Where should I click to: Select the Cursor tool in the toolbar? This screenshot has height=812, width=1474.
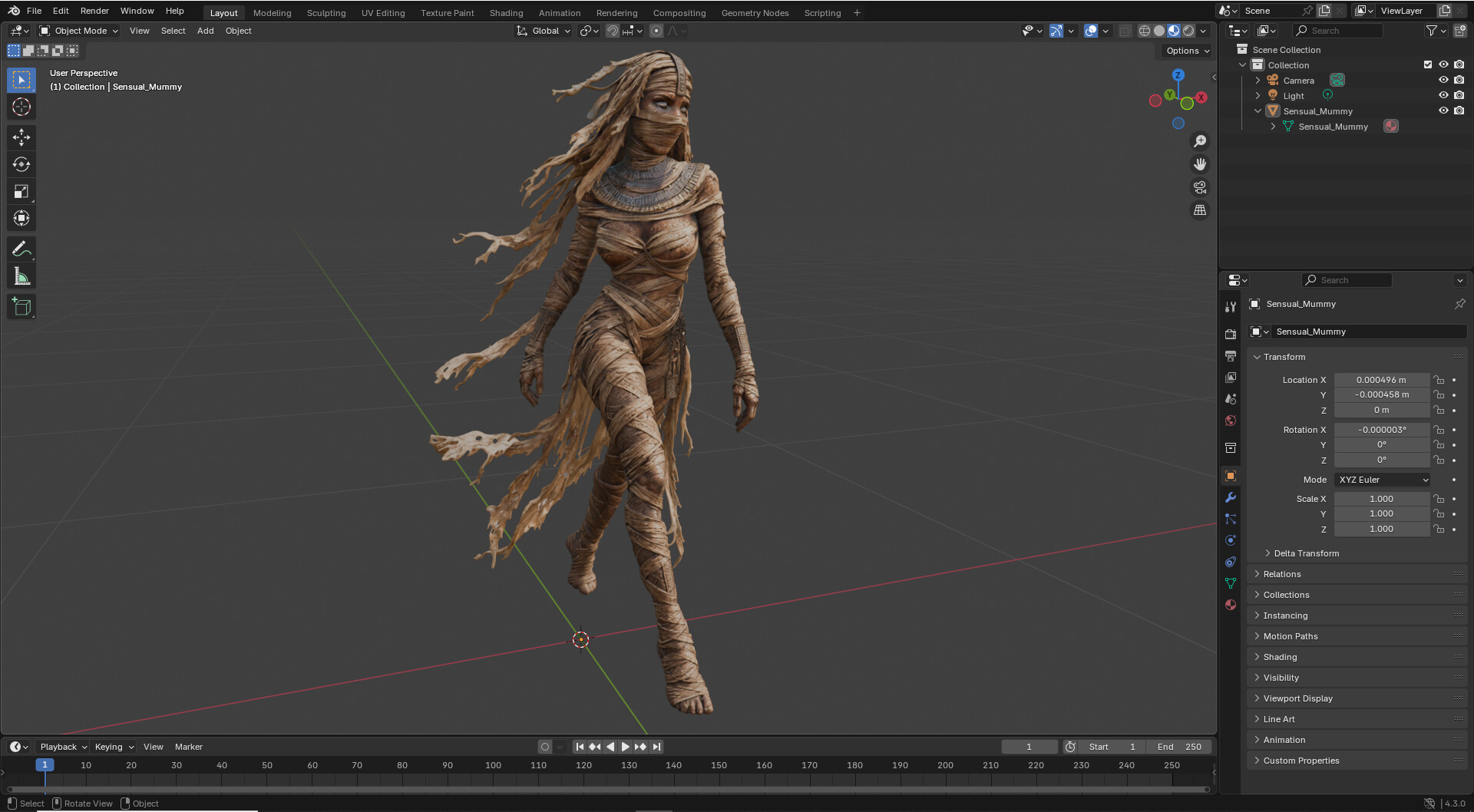[21, 107]
